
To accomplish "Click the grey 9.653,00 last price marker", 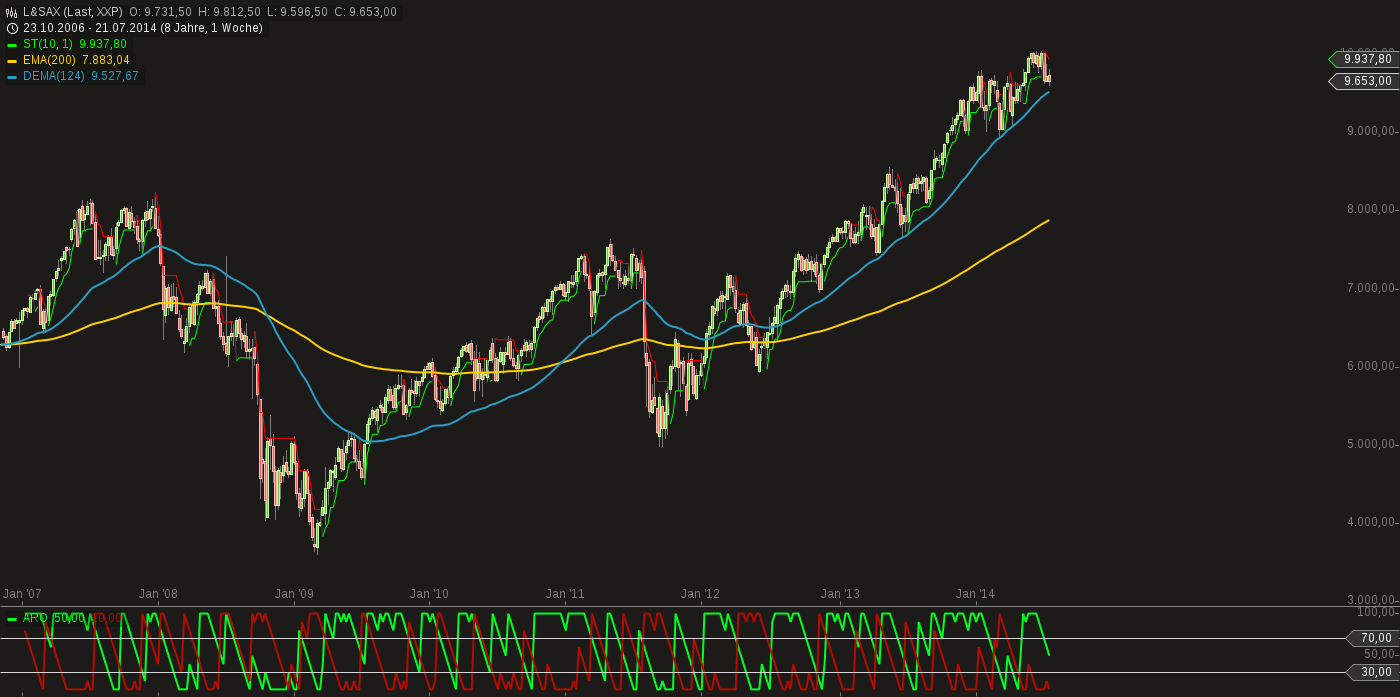I will coord(1365,81).
